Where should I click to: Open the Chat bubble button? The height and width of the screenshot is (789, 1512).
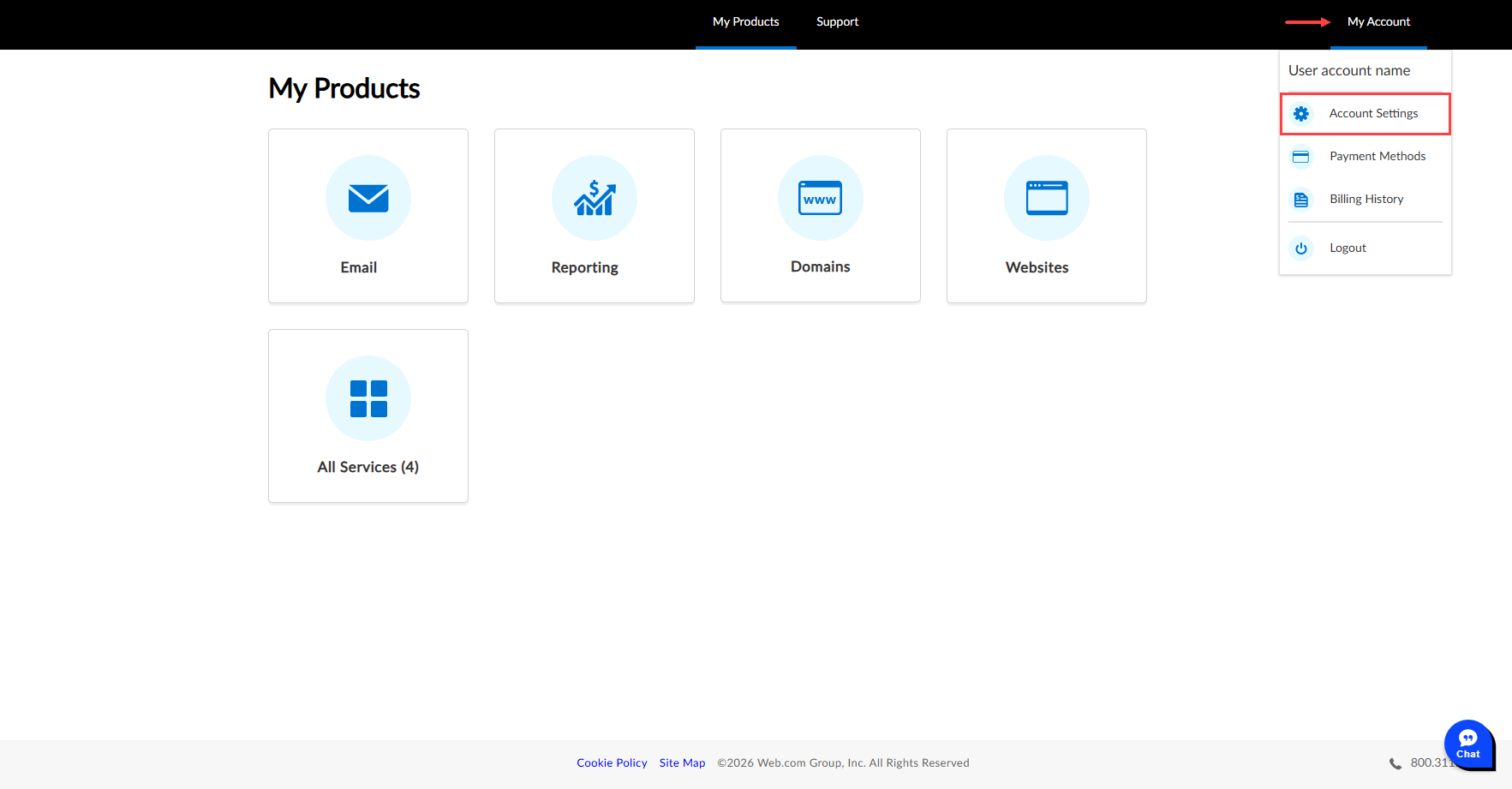pyautogui.click(x=1468, y=744)
